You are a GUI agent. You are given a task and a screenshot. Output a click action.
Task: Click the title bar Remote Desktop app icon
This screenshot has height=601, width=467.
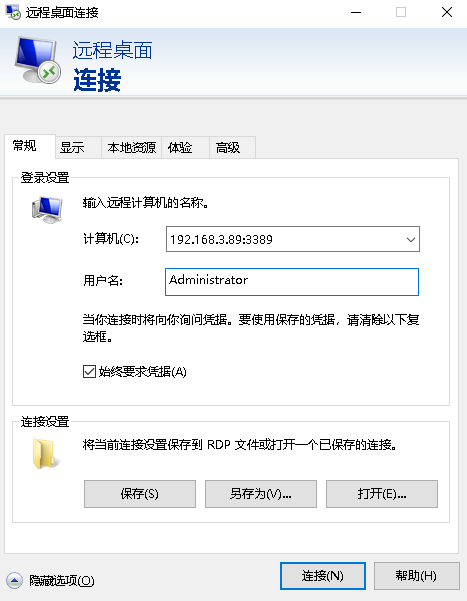tap(13, 12)
